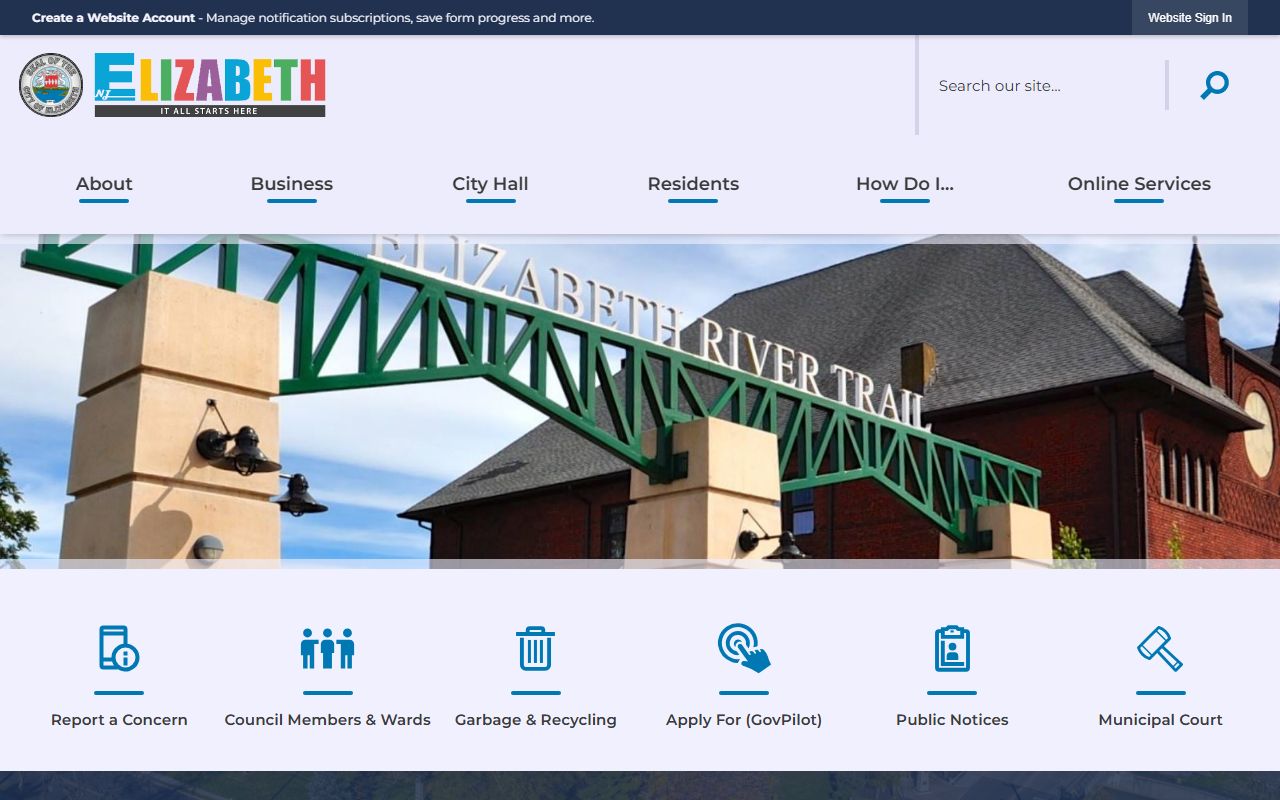
Task: Click the Elizabeth River Trail banner image
Action: [640, 400]
